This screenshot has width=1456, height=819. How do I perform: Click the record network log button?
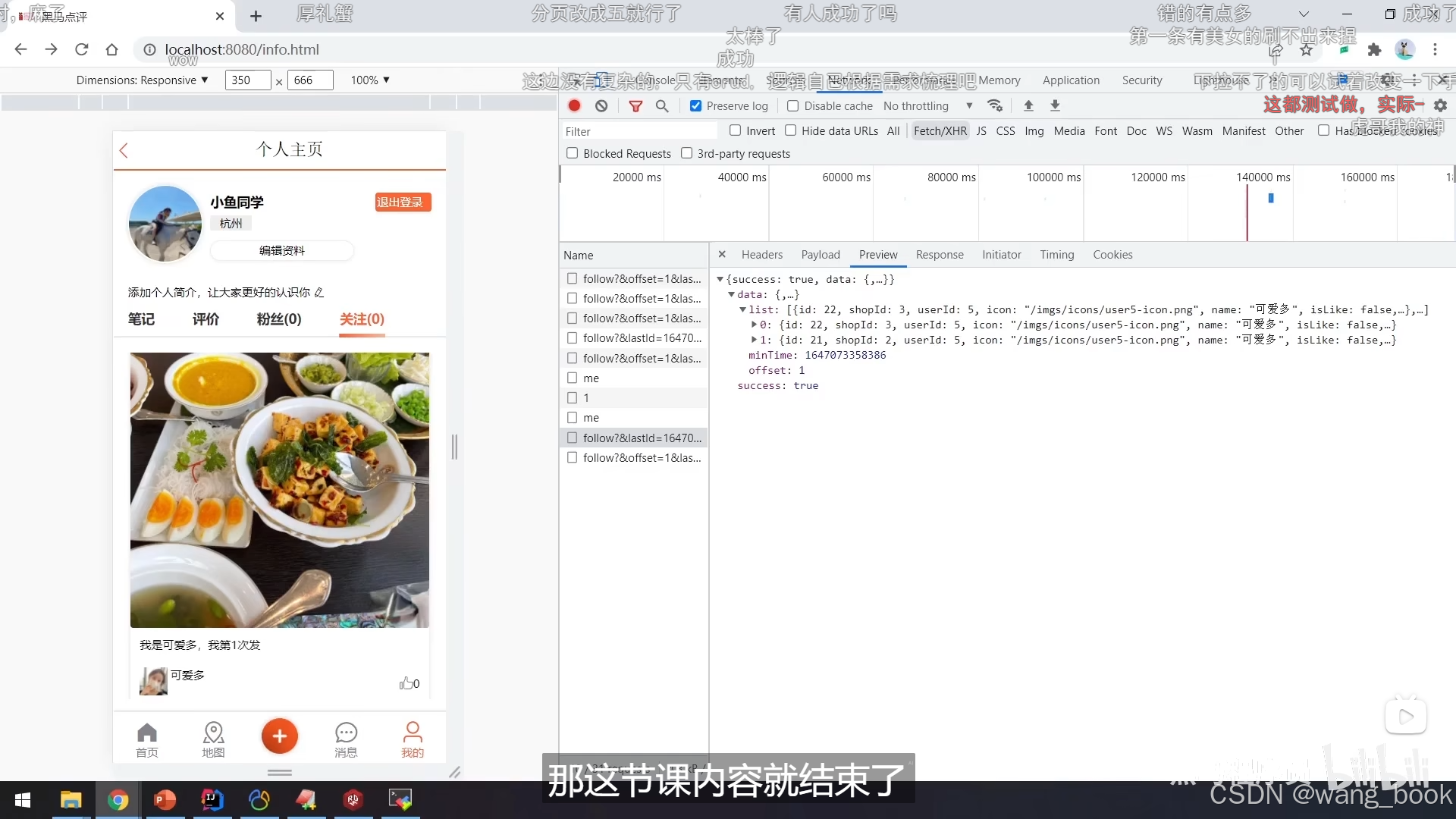pos(575,105)
